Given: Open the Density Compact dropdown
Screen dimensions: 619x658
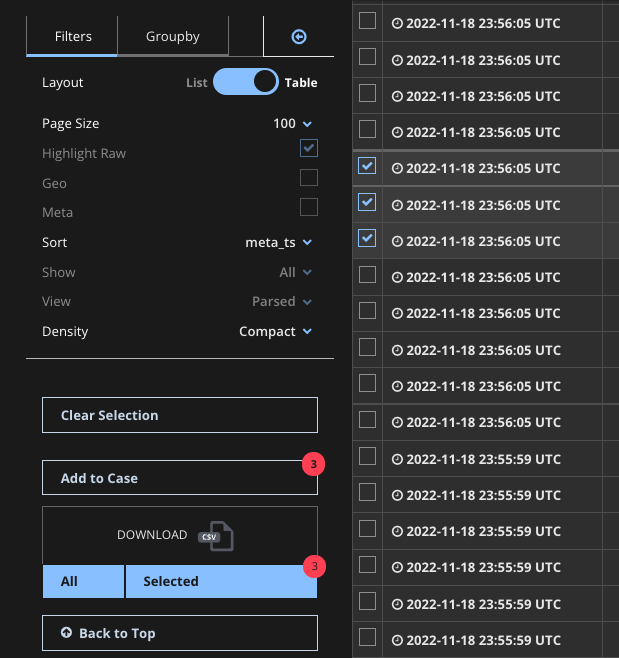Looking at the screenshot, I should pos(276,331).
